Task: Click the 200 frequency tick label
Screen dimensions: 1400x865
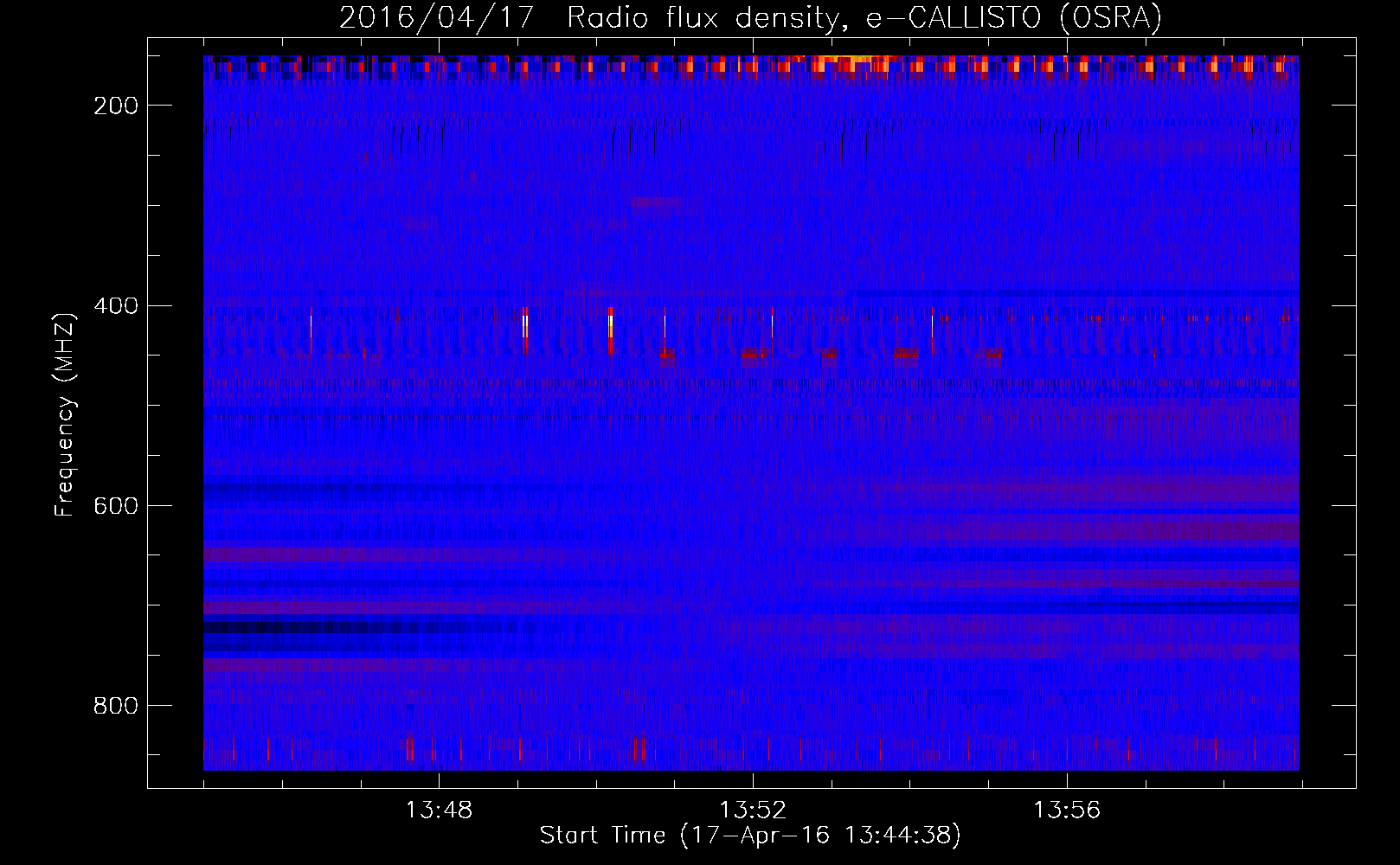Action: pos(116,106)
